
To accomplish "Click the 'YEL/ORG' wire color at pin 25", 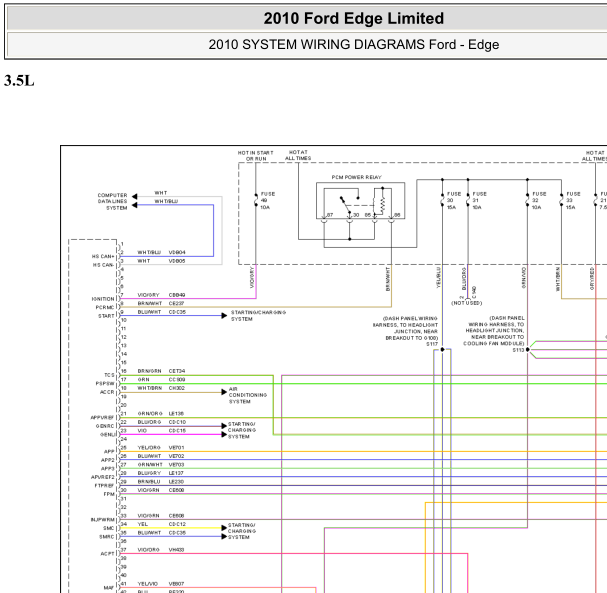I will click(x=149, y=447).
